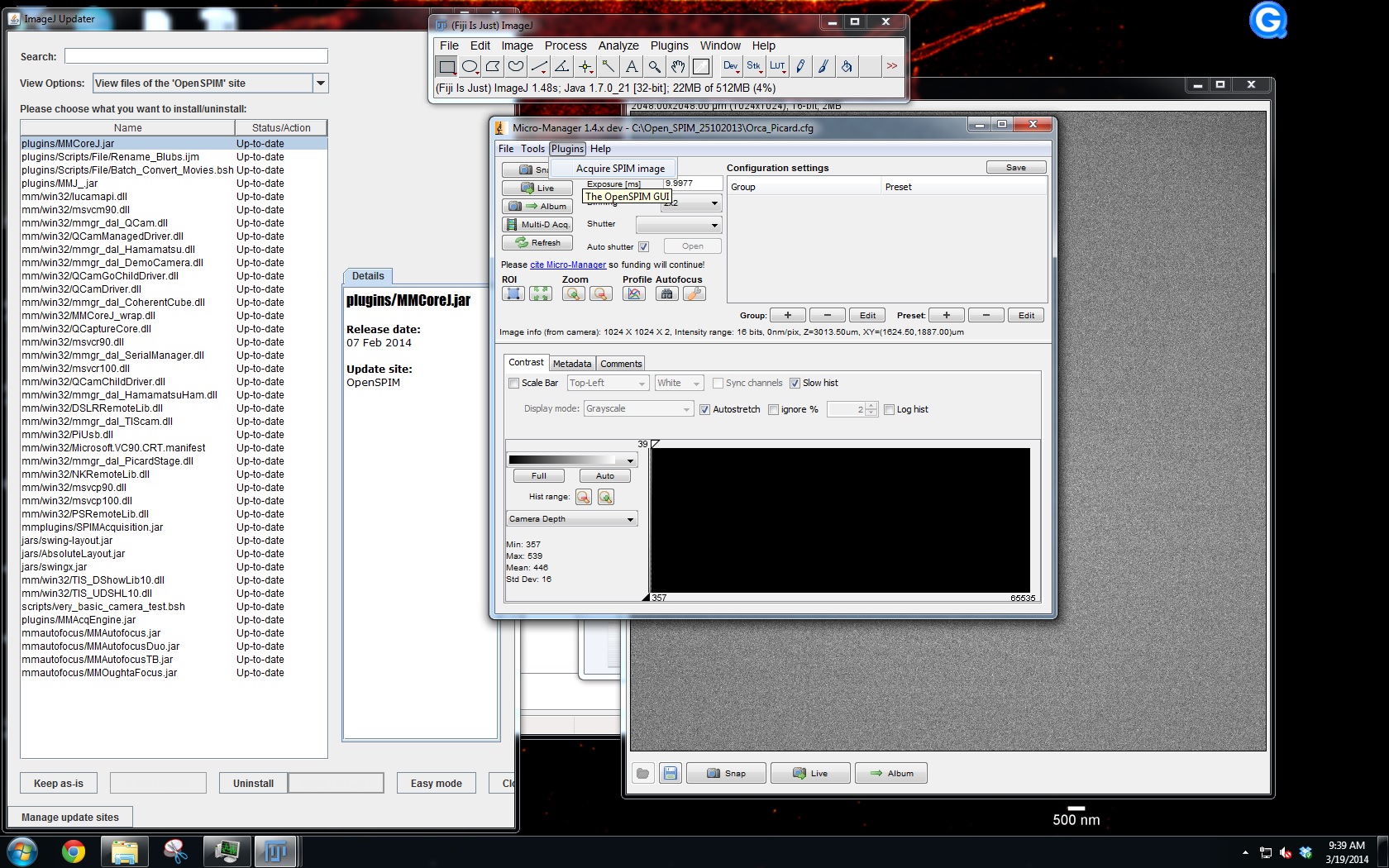This screenshot has height=868, width=1389.
Task: Run Autofocus with the binoculars icon
Action: (667, 293)
